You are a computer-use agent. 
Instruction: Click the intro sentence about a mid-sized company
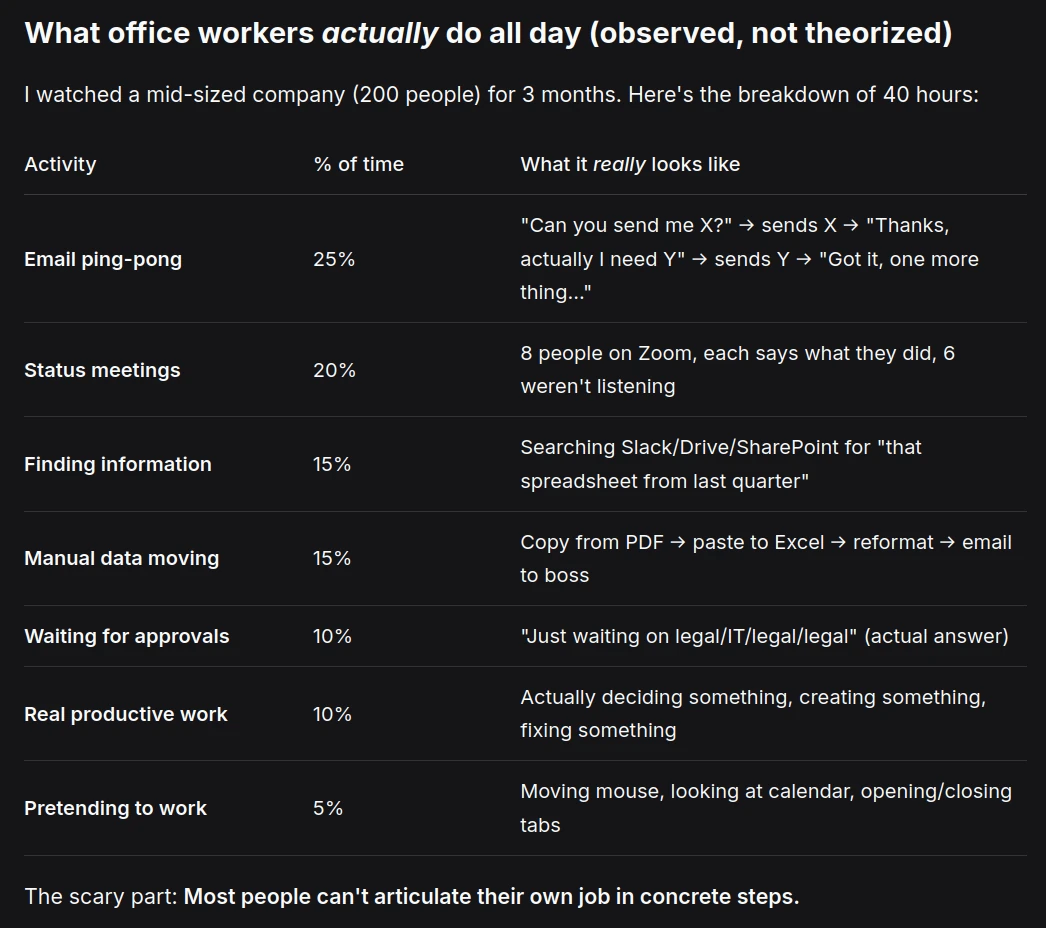tap(501, 95)
